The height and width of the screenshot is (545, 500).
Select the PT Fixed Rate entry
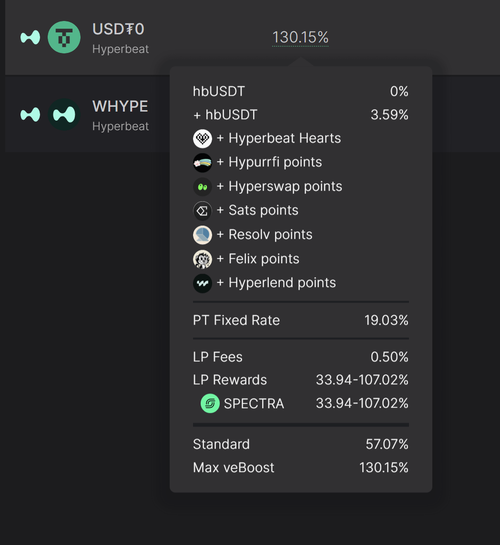pyautogui.click(x=301, y=320)
